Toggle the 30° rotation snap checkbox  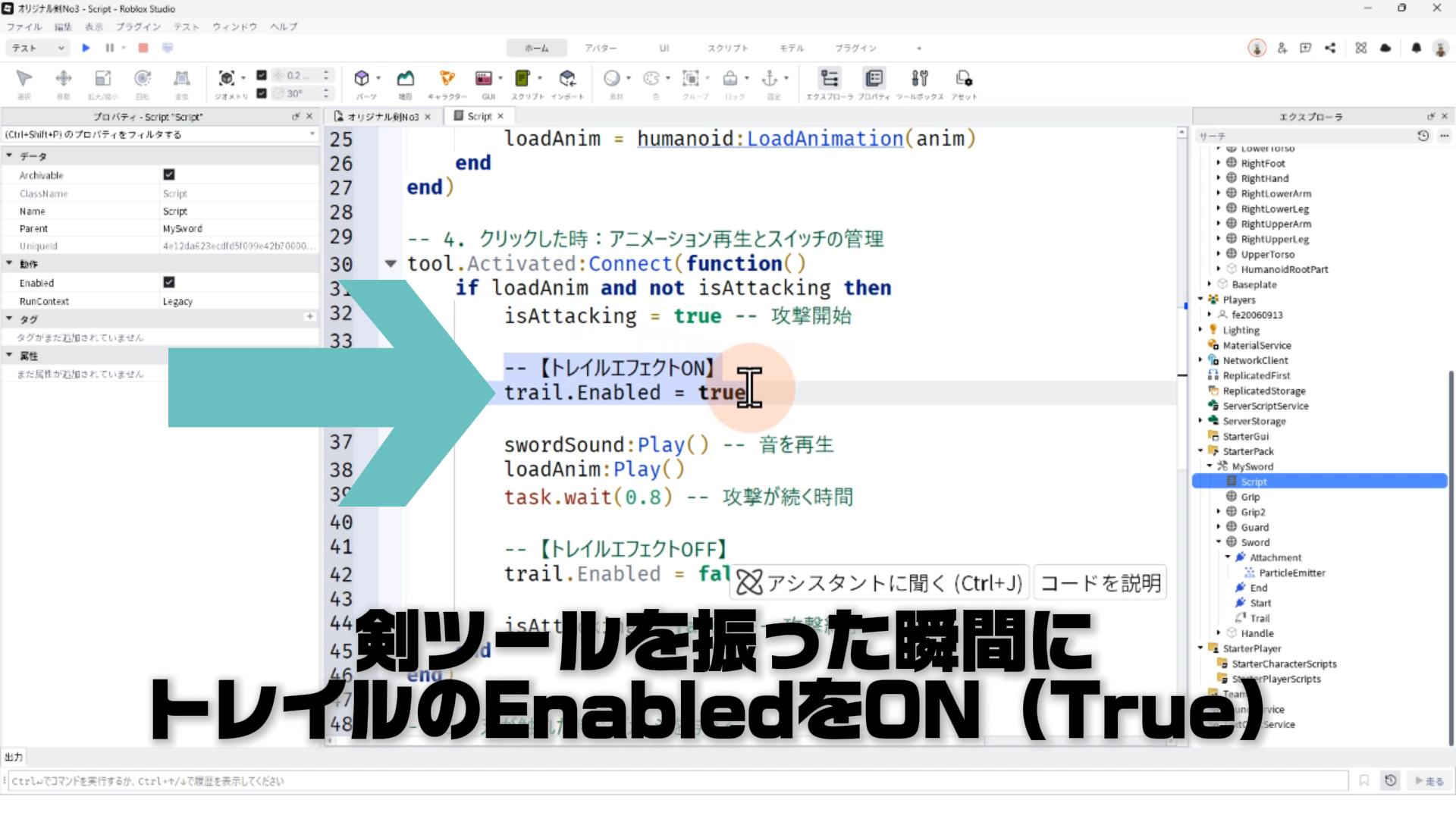click(262, 93)
